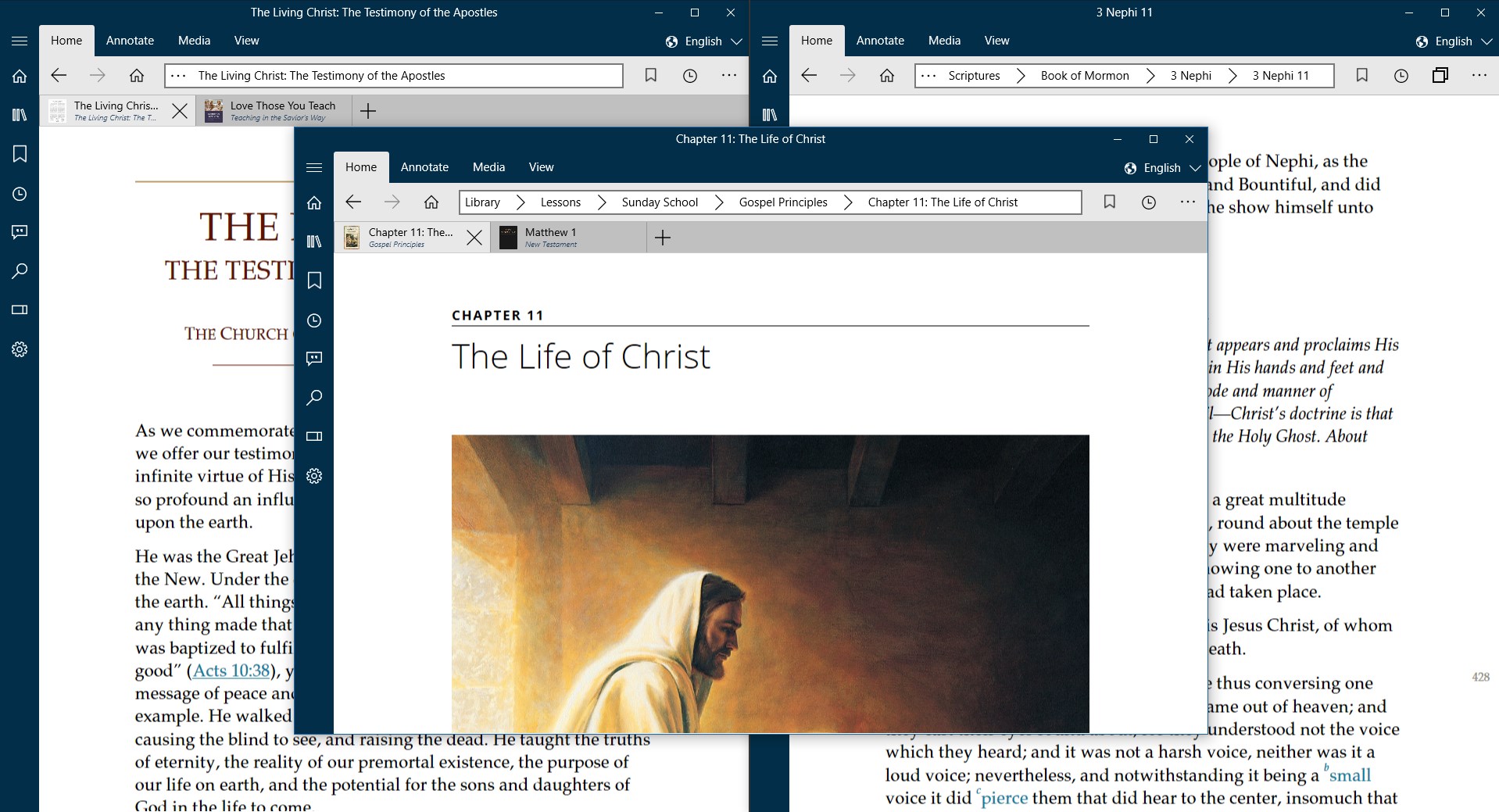This screenshot has height=812, width=1499.
Task: Click sidebar home icon in Chapter 11 window
Action: (314, 203)
